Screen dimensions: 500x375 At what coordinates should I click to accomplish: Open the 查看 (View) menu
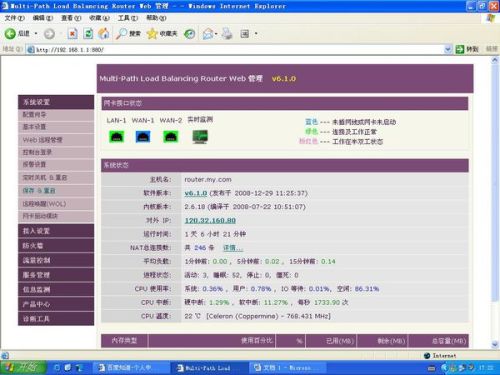[71, 18]
